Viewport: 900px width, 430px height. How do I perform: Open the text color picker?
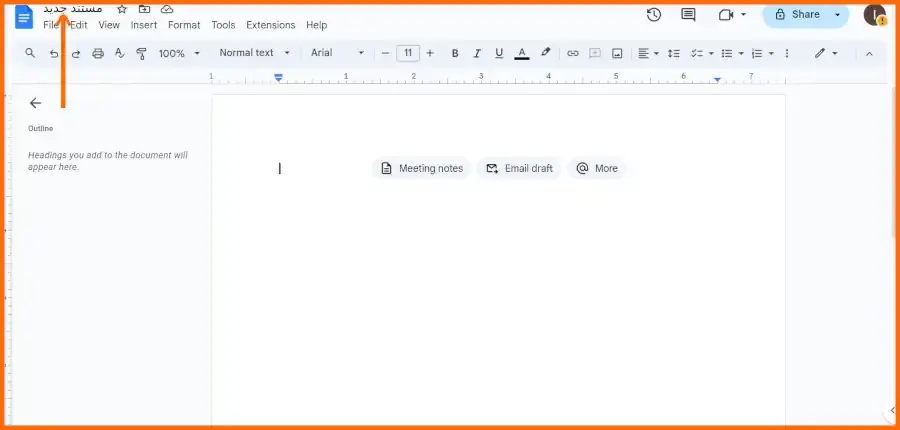click(522, 53)
